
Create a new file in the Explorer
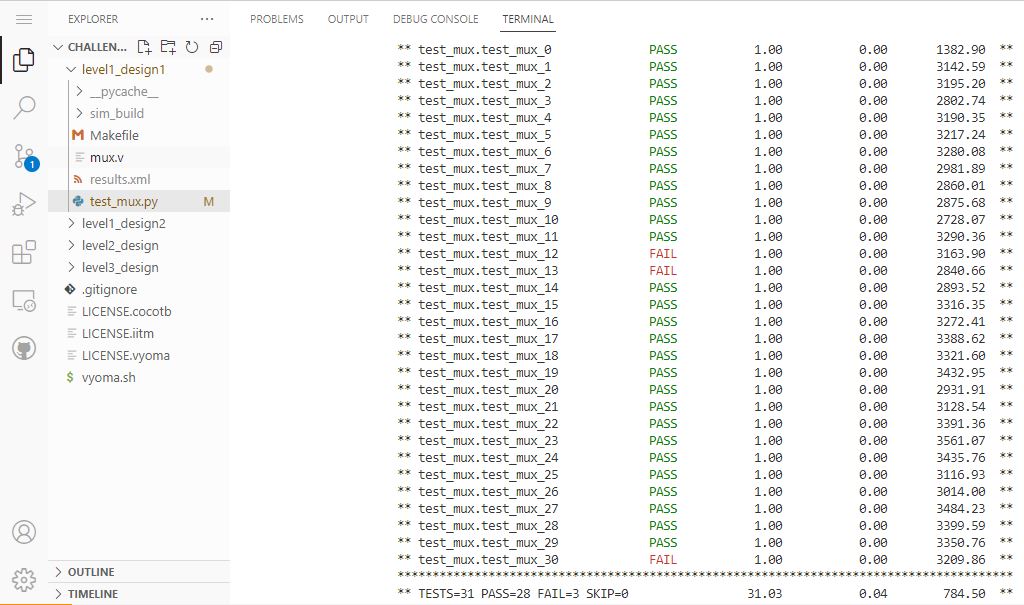click(143, 44)
